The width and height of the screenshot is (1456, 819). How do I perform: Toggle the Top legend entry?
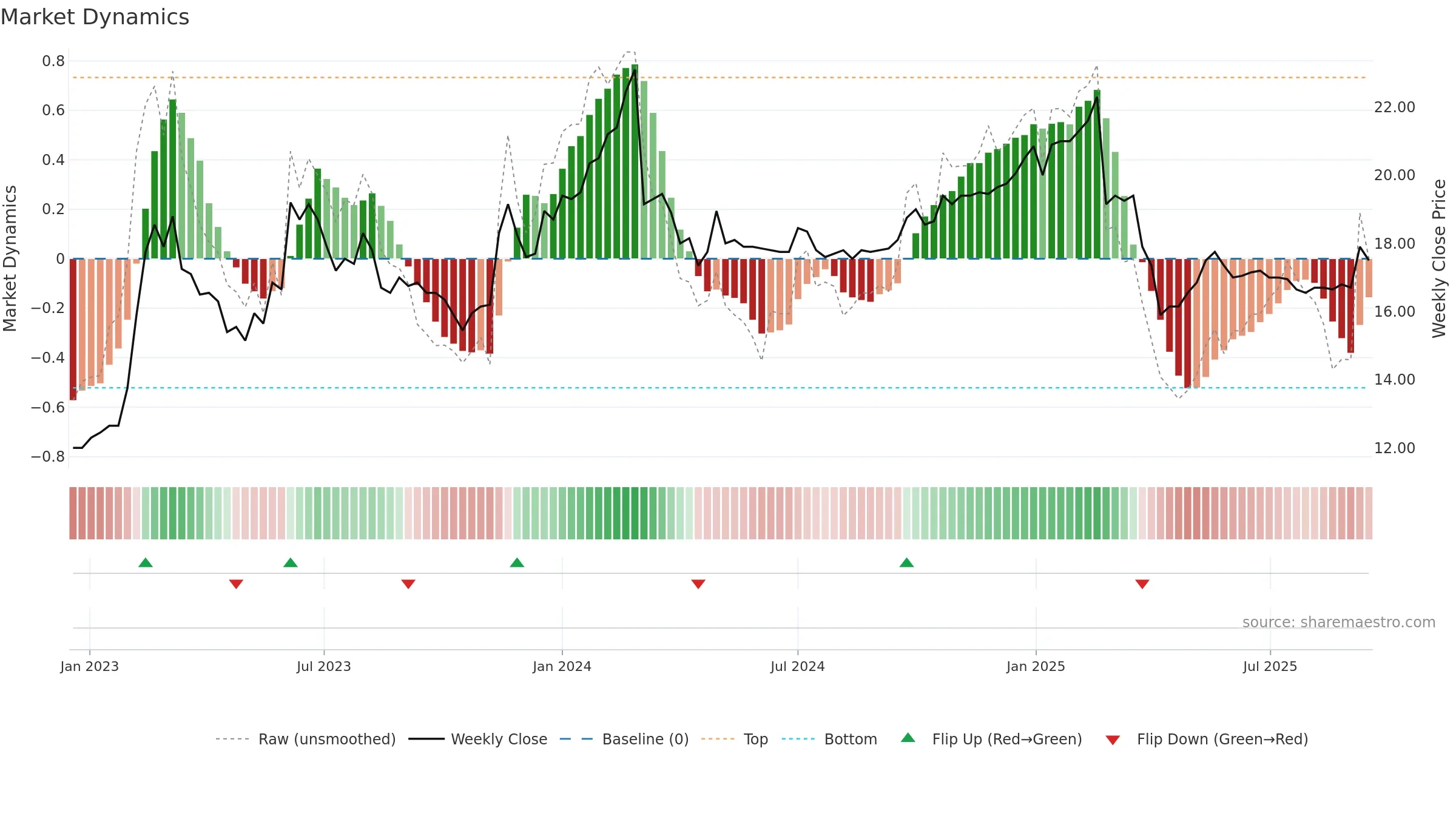[735, 739]
